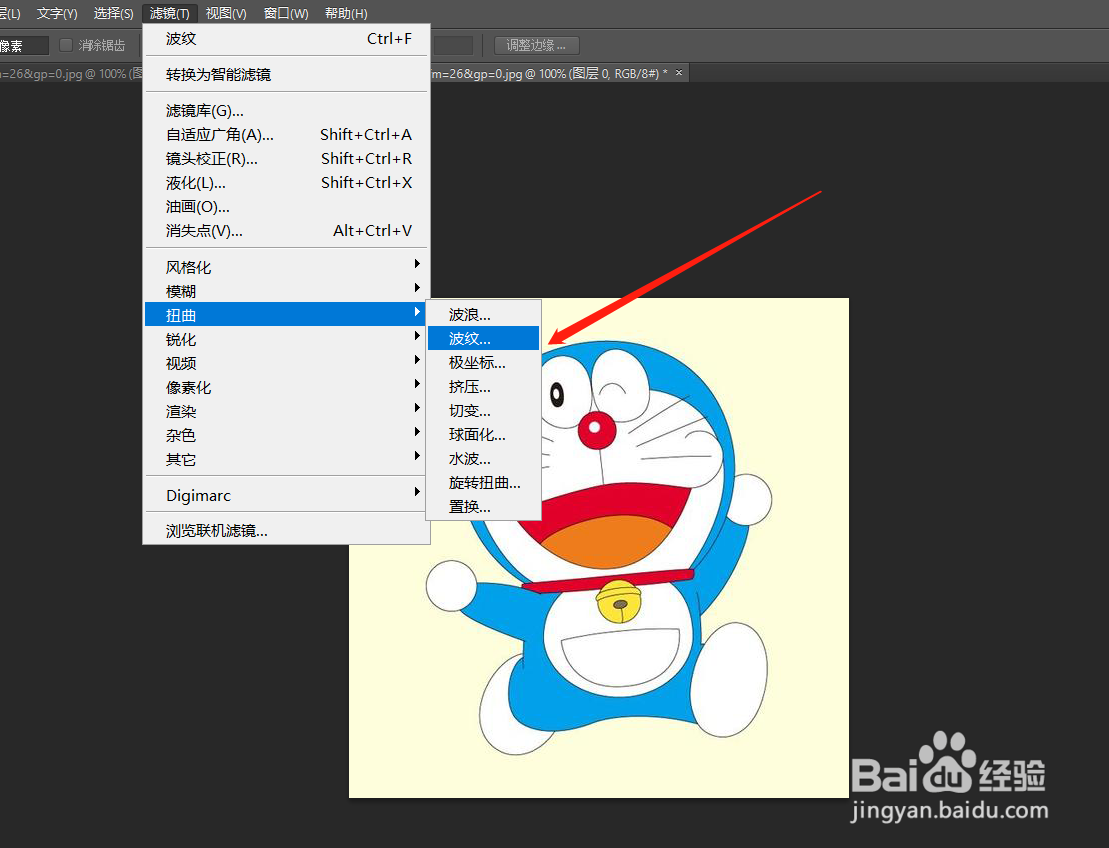The height and width of the screenshot is (848, 1109).
Task: Expand the 模糊 blur submenu
Action: [x=181, y=290]
